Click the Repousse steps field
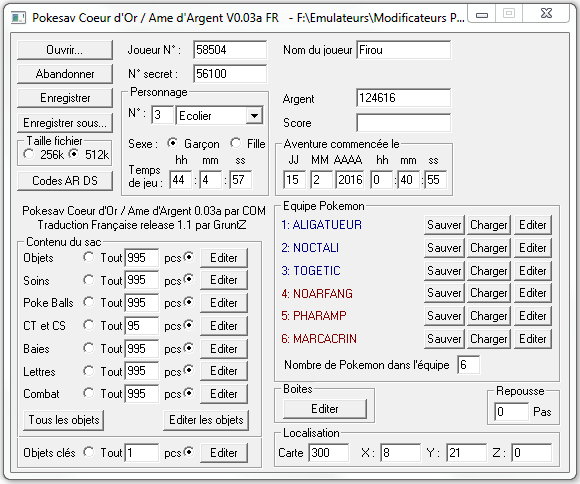This screenshot has width=580, height=484. coord(511,412)
